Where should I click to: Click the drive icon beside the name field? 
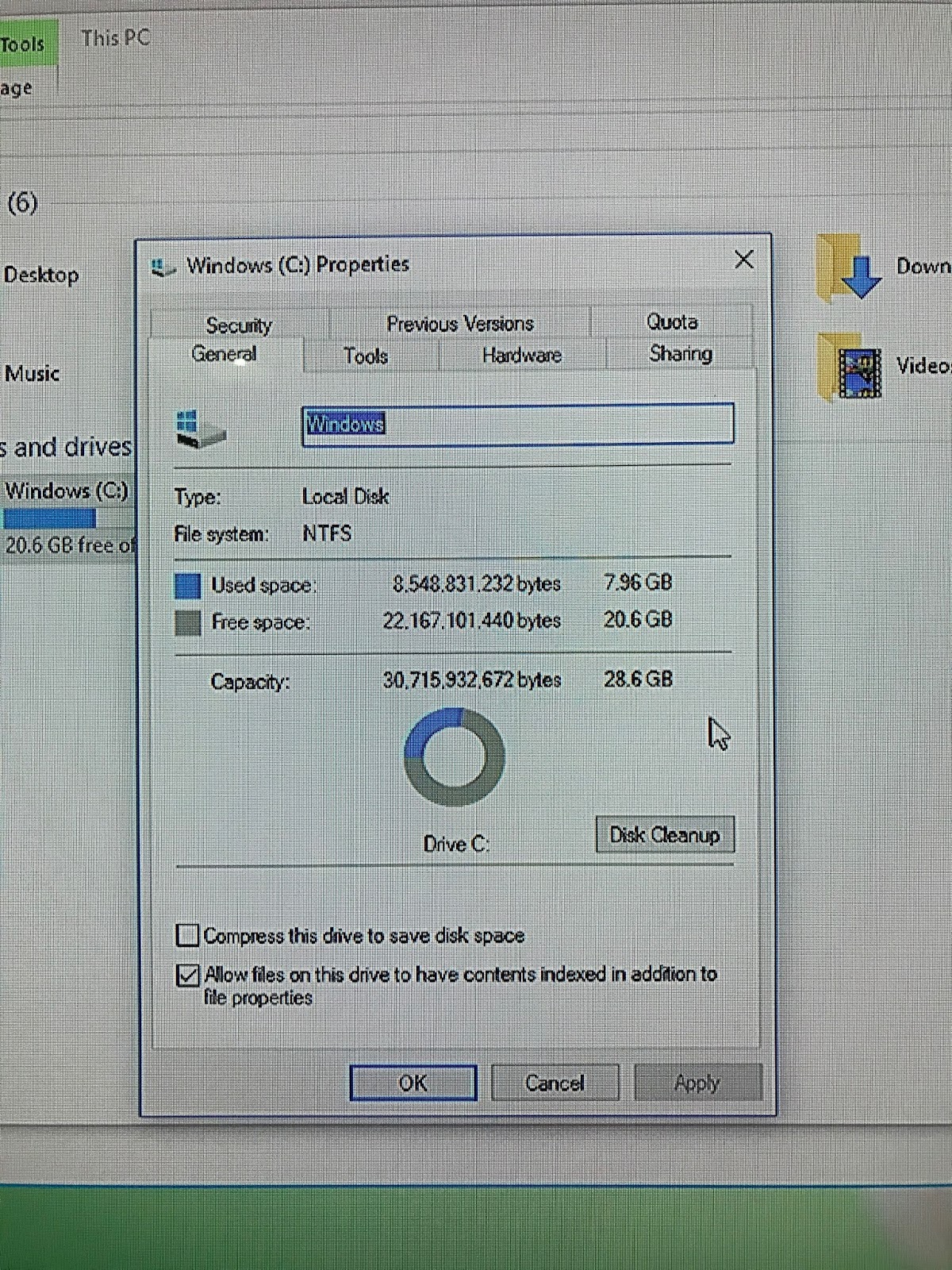pos(201,429)
